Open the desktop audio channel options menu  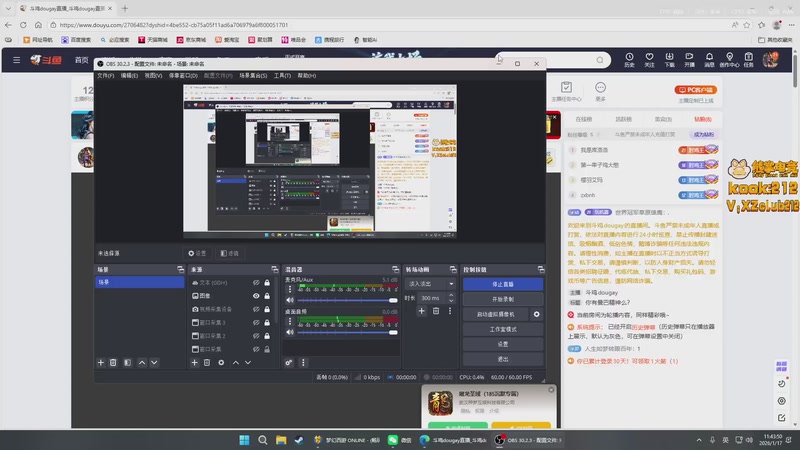[290, 321]
